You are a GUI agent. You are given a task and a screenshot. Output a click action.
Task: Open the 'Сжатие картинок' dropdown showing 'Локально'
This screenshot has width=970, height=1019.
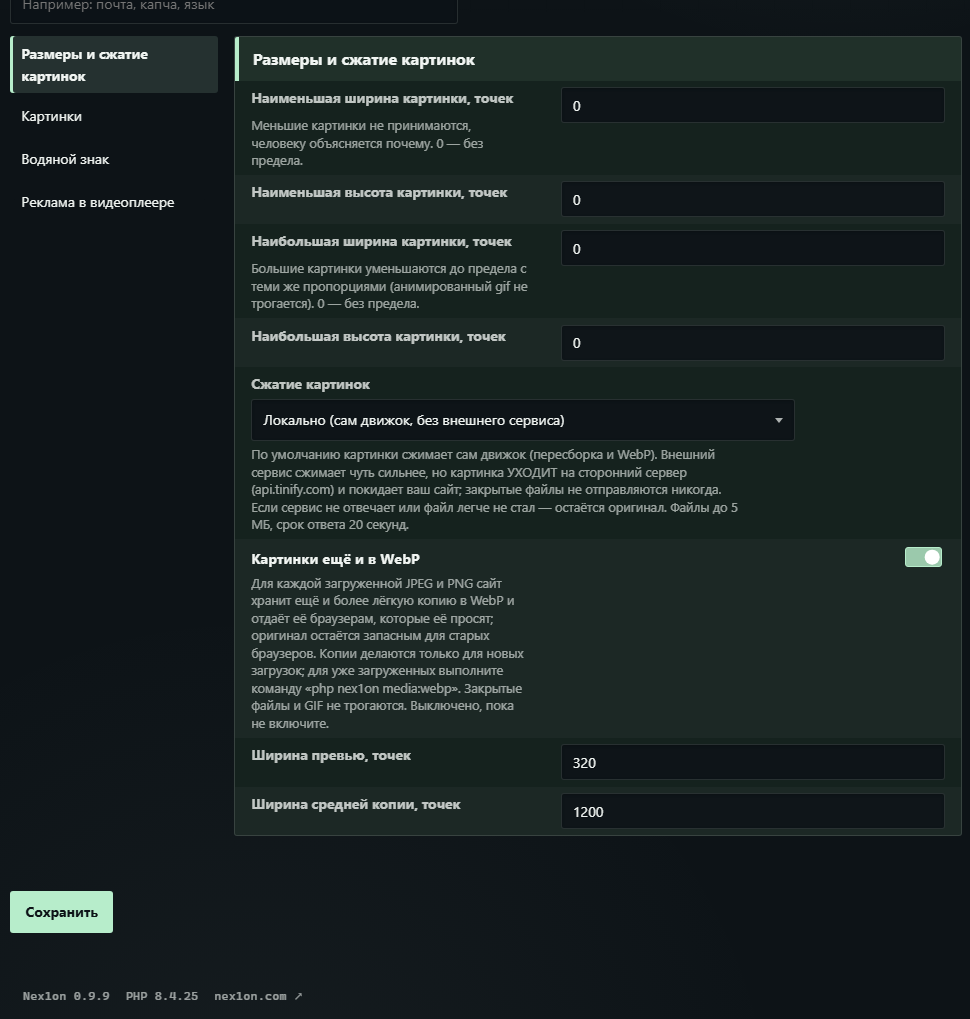coord(522,420)
